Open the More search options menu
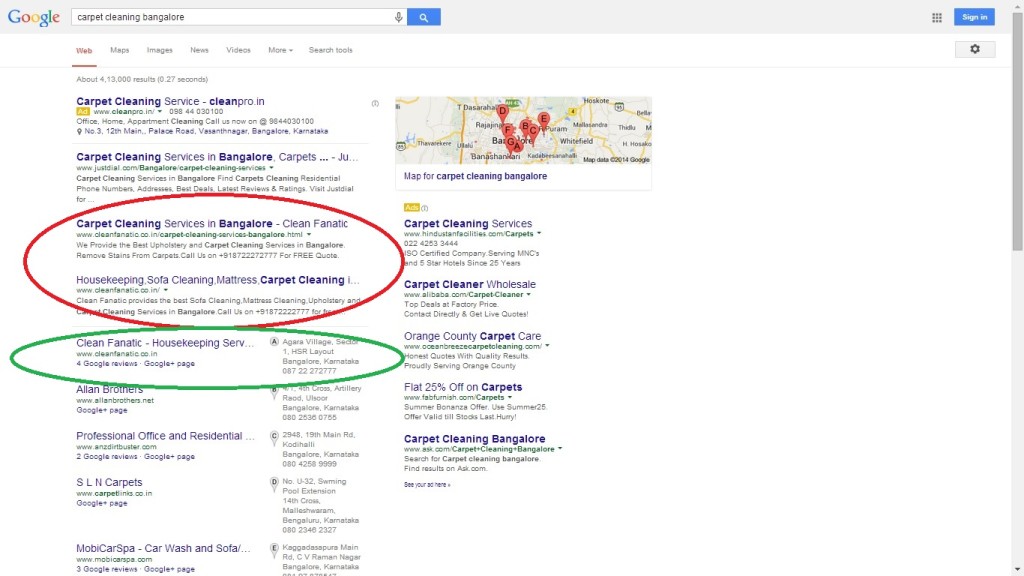This screenshot has height=576, width=1024. [280, 50]
